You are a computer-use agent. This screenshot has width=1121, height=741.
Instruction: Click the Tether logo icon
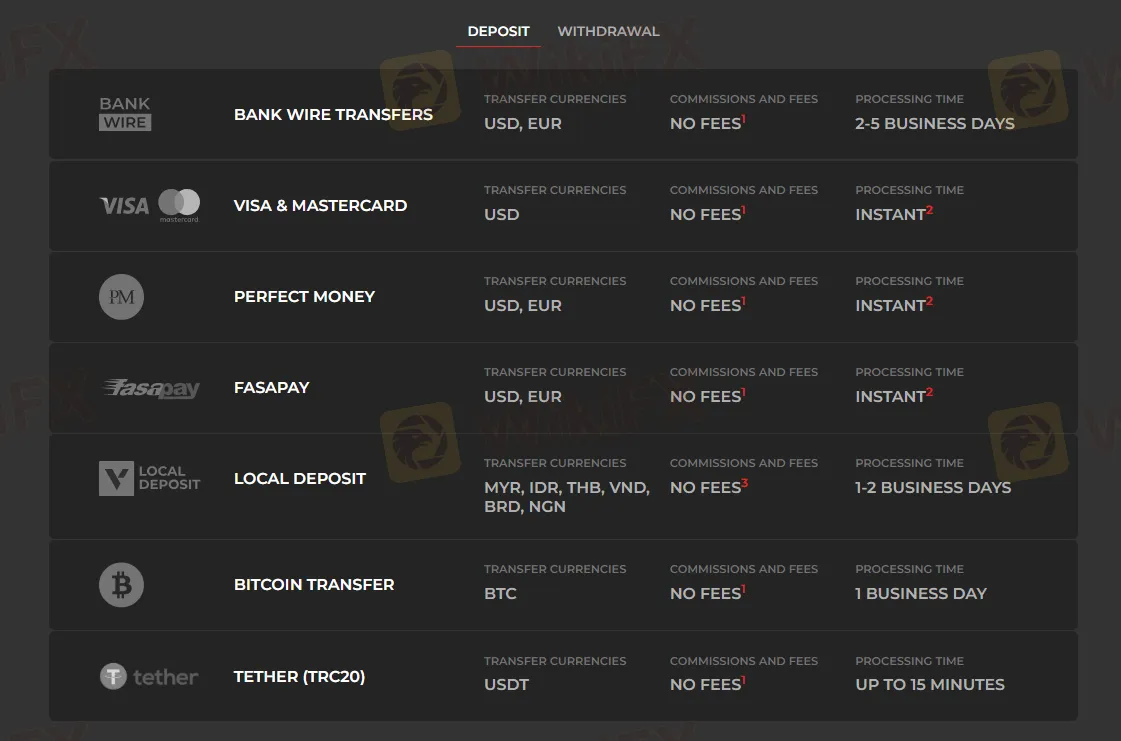(x=149, y=677)
